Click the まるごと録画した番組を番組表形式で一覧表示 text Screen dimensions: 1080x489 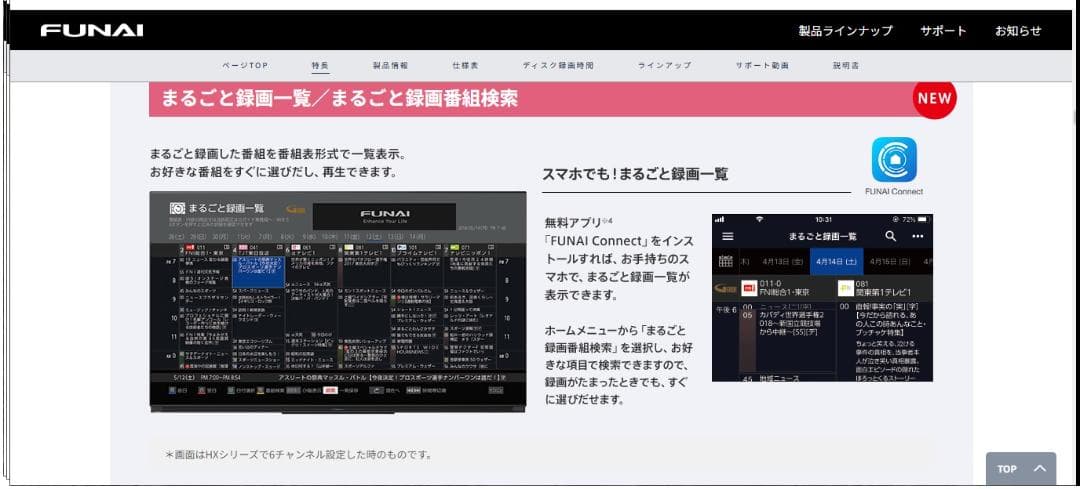point(278,153)
